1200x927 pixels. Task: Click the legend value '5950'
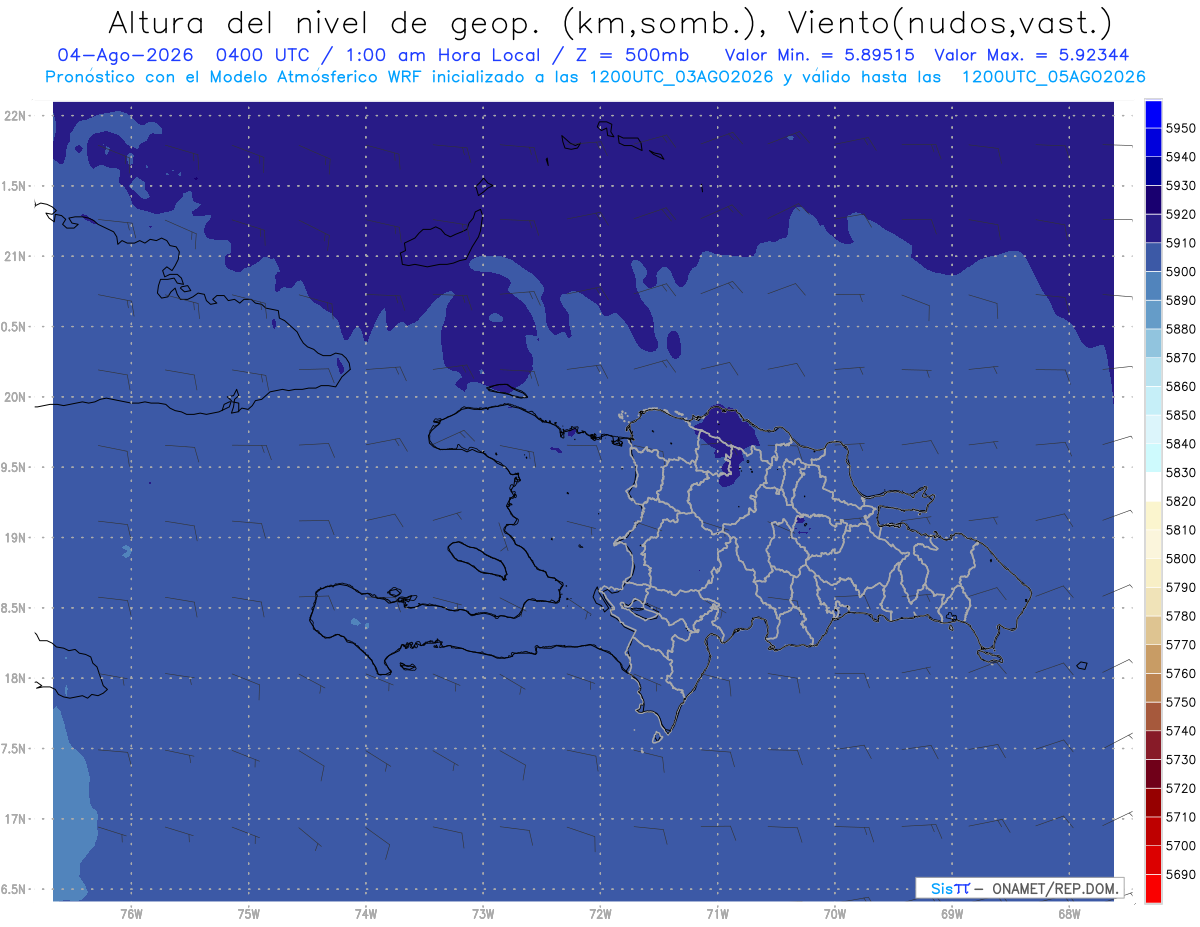point(1180,128)
